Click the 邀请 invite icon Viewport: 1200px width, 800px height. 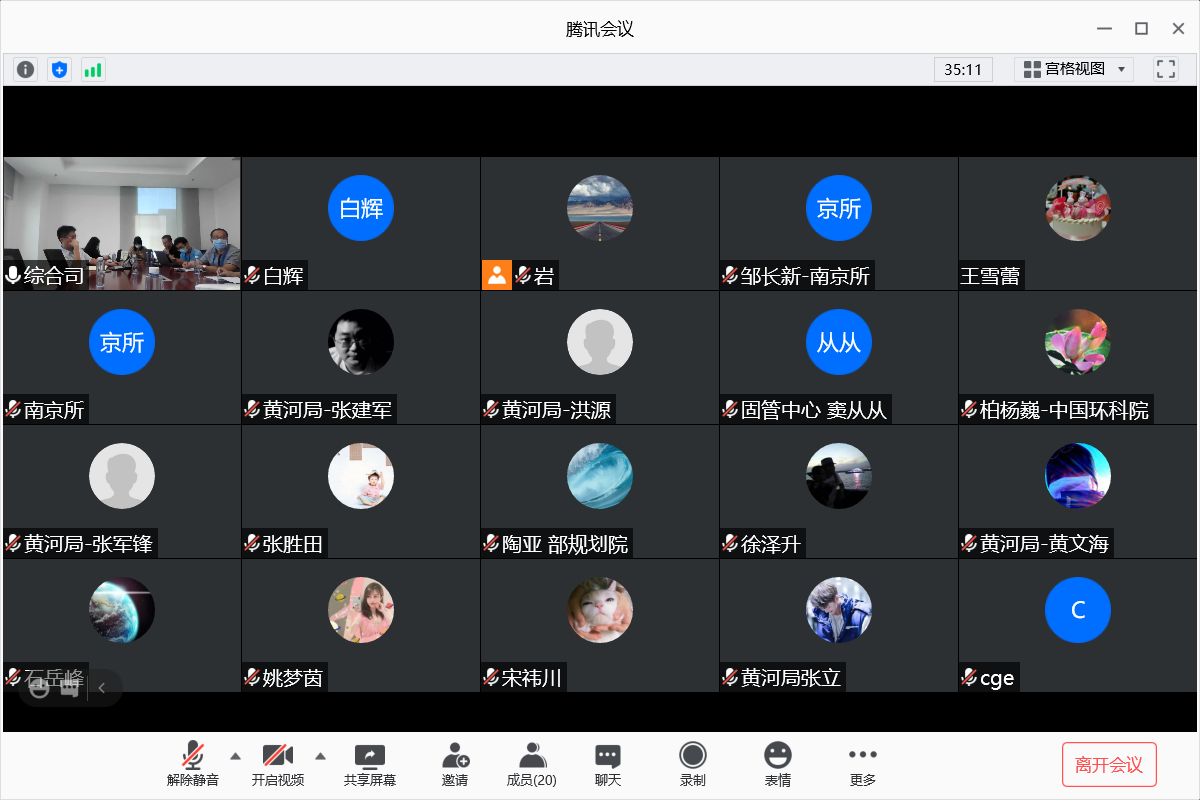pyautogui.click(x=455, y=765)
